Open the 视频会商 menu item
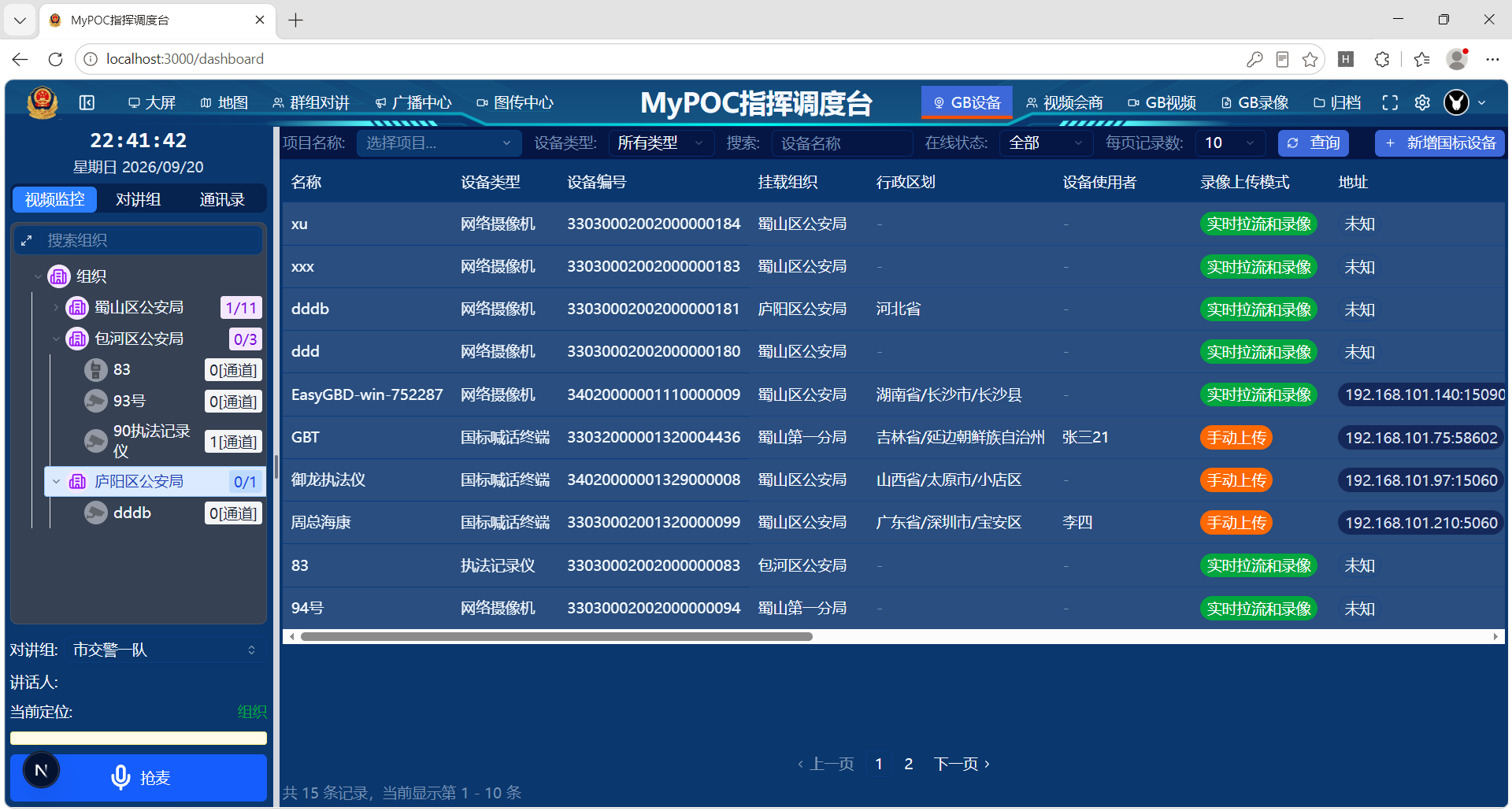The height and width of the screenshot is (811, 1512). click(1065, 102)
